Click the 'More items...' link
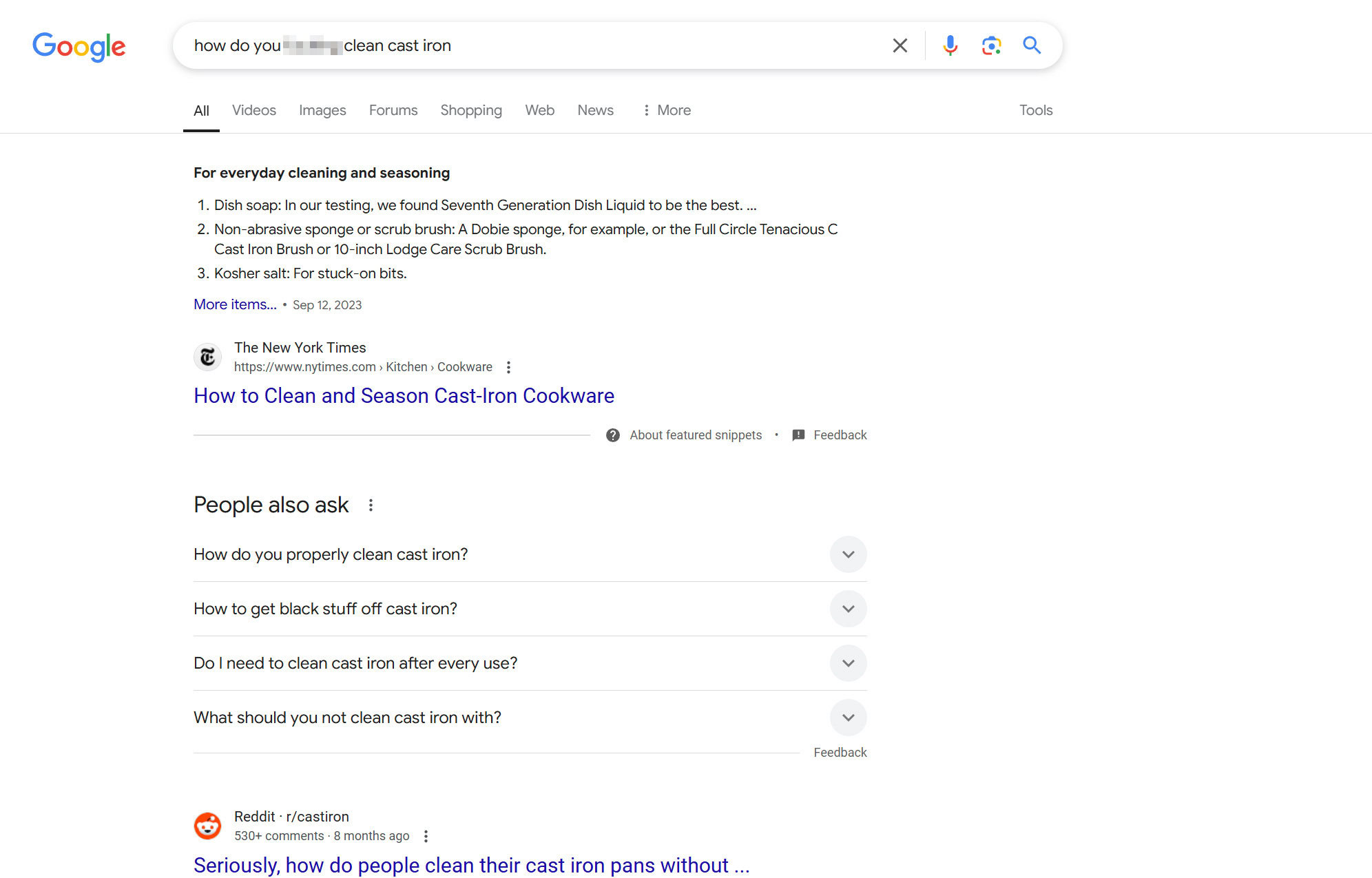Viewport: 1372px width, 878px height. click(235, 304)
